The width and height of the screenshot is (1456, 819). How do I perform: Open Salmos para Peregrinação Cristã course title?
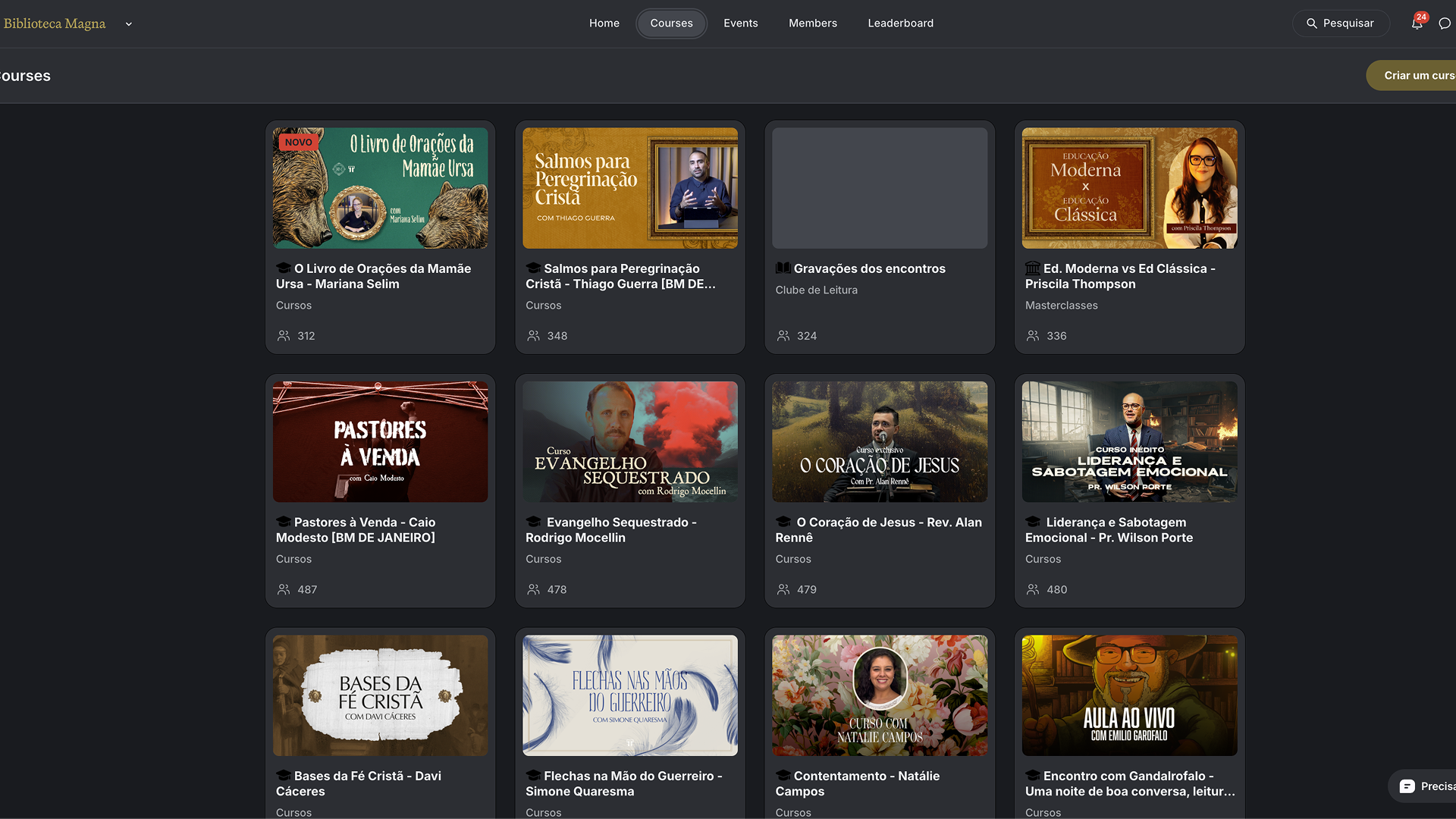click(x=621, y=276)
